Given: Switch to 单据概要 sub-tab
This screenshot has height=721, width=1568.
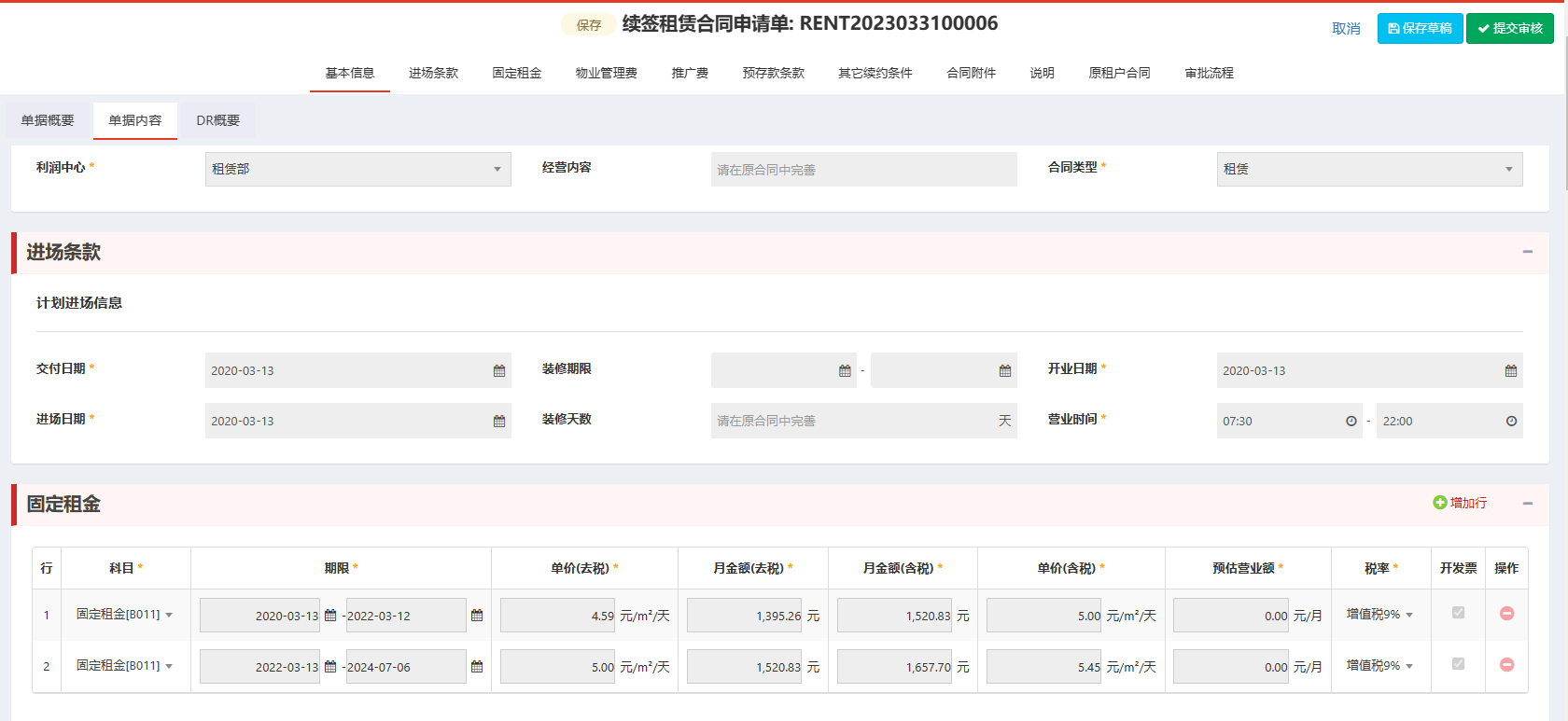Looking at the screenshot, I should (x=48, y=120).
